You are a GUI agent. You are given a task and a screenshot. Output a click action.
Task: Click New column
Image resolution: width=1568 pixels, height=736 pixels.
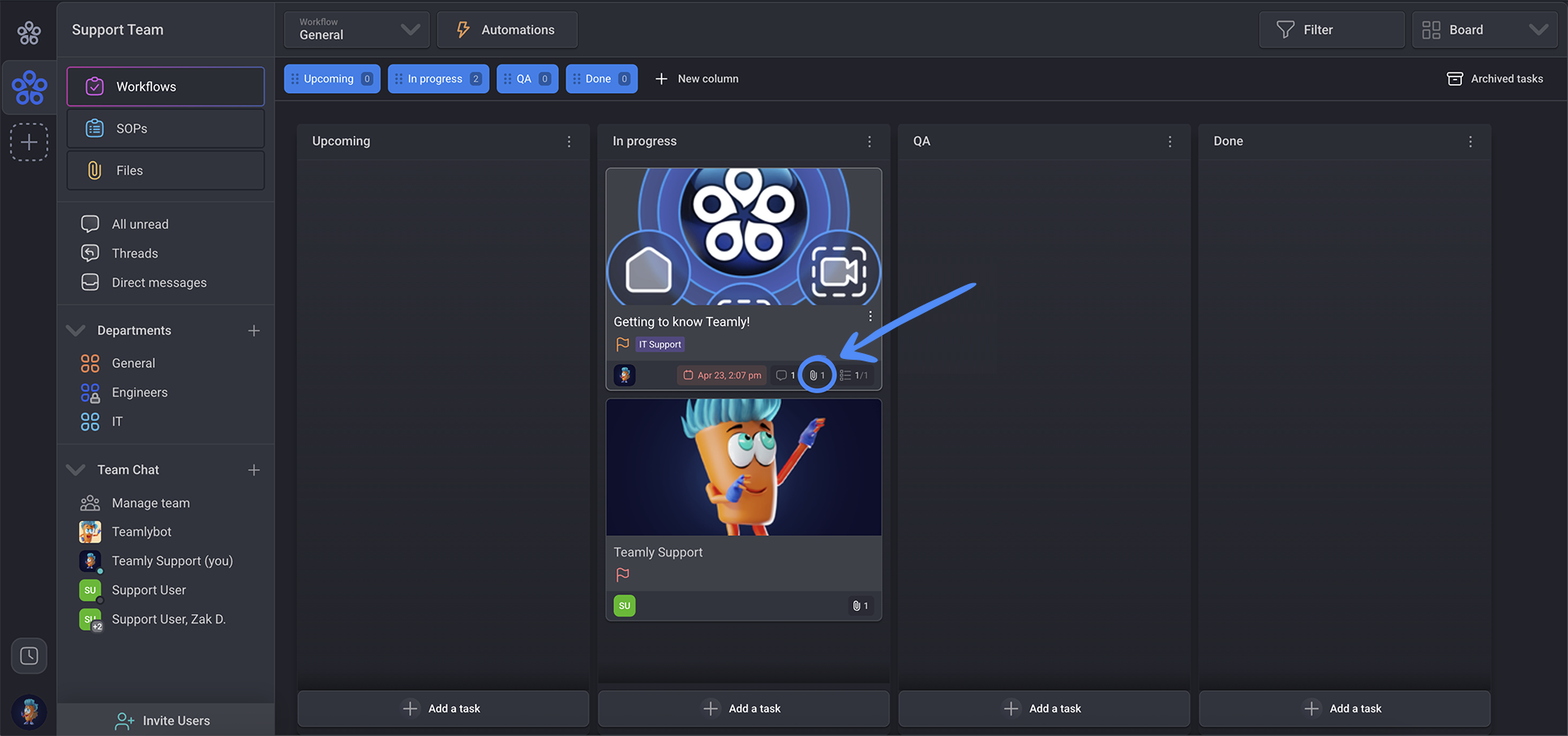coord(696,79)
